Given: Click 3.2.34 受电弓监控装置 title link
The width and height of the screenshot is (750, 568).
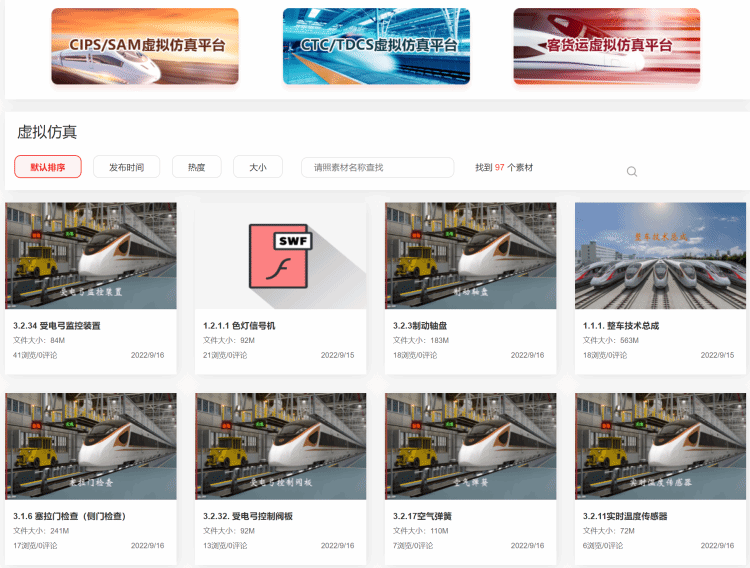Looking at the screenshot, I should point(57,326).
